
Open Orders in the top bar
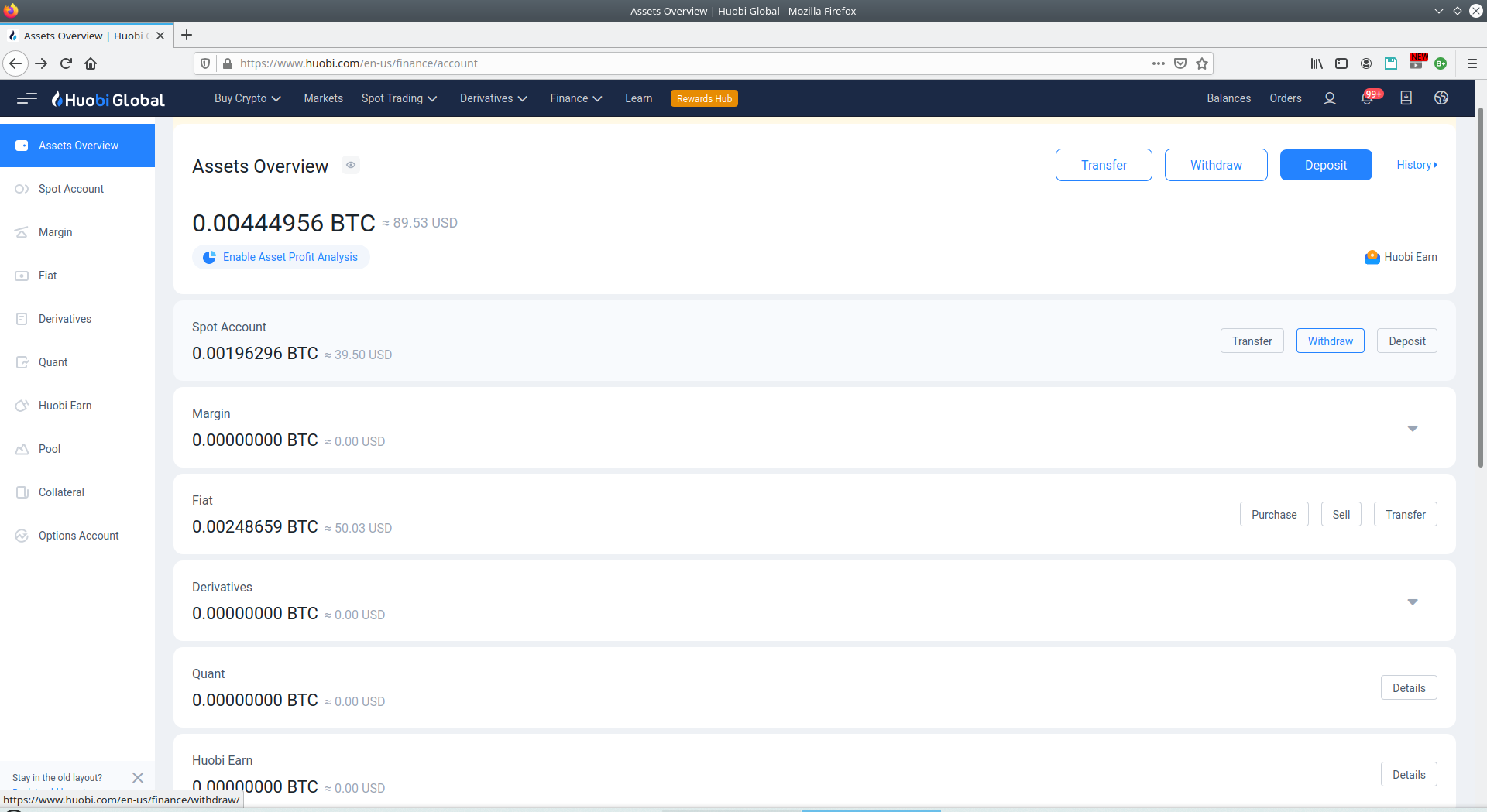[x=1286, y=98]
